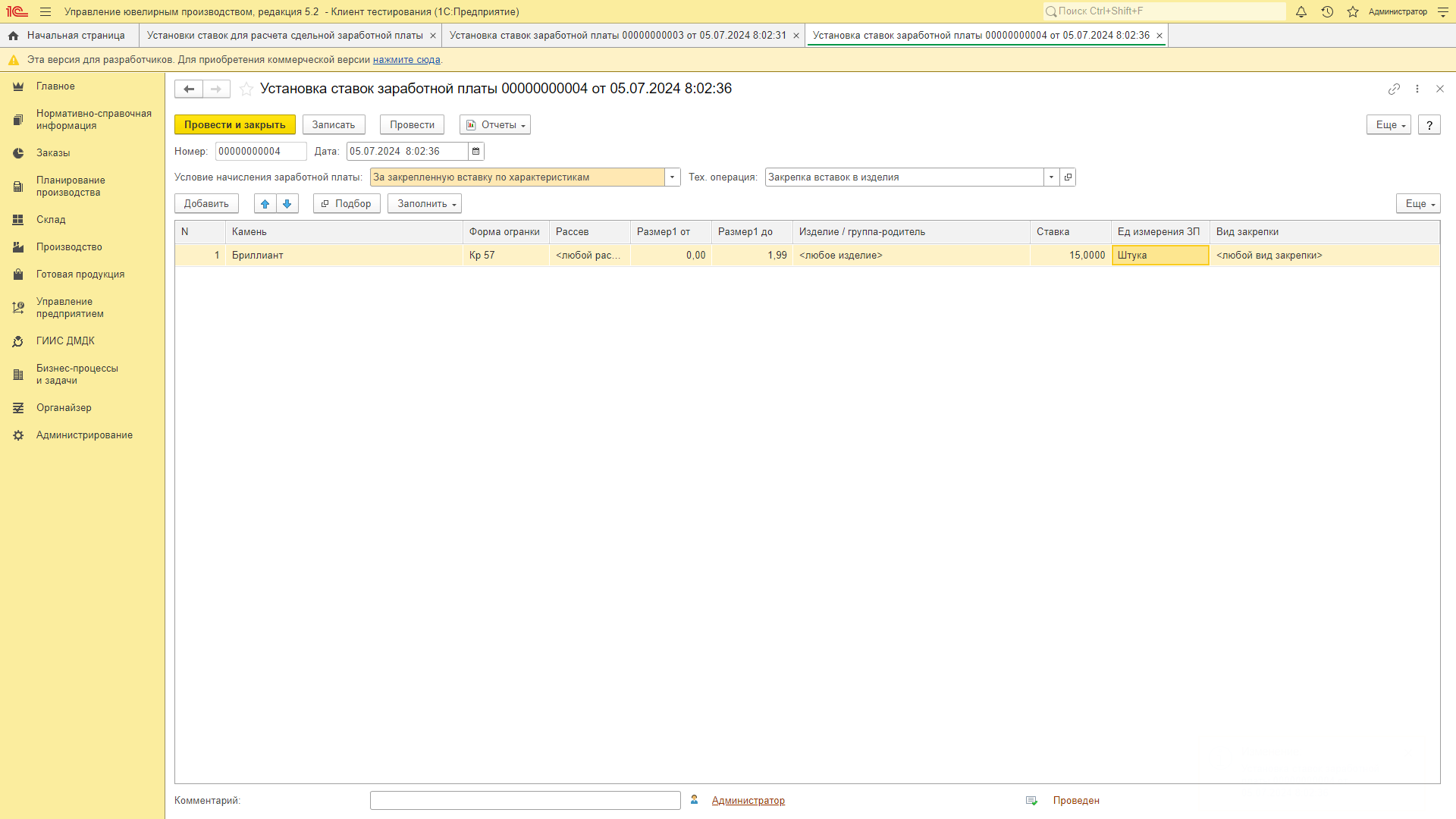Open the history clock icon
1456x819 pixels.
pos(1327,12)
